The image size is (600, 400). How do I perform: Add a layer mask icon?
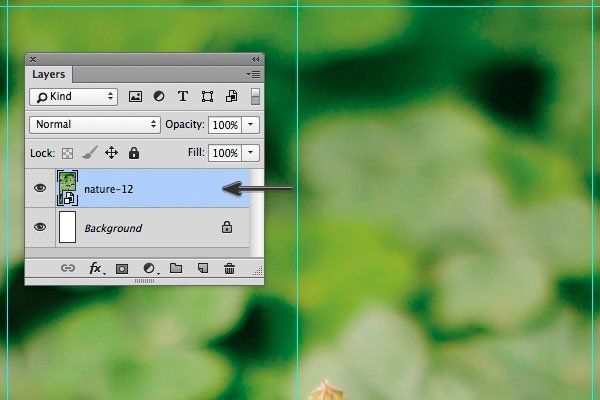point(122,269)
